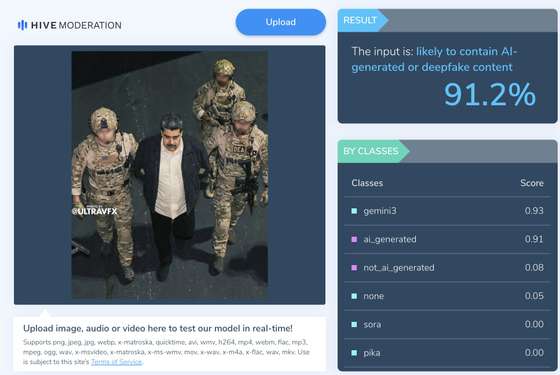Click the Classes column header
The height and width of the screenshot is (375, 560).
[367, 183]
